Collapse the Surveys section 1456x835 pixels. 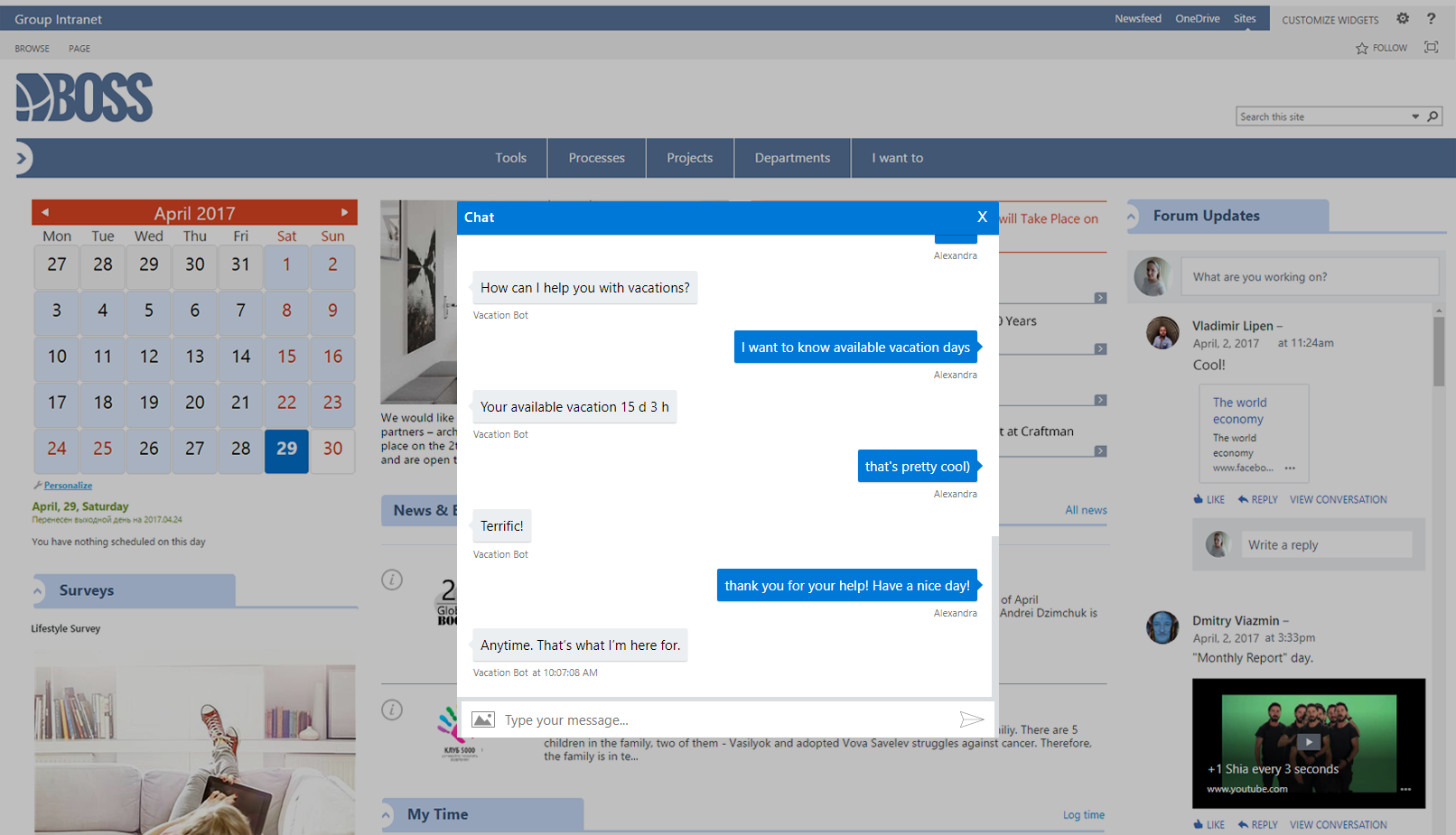coord(37,590)
